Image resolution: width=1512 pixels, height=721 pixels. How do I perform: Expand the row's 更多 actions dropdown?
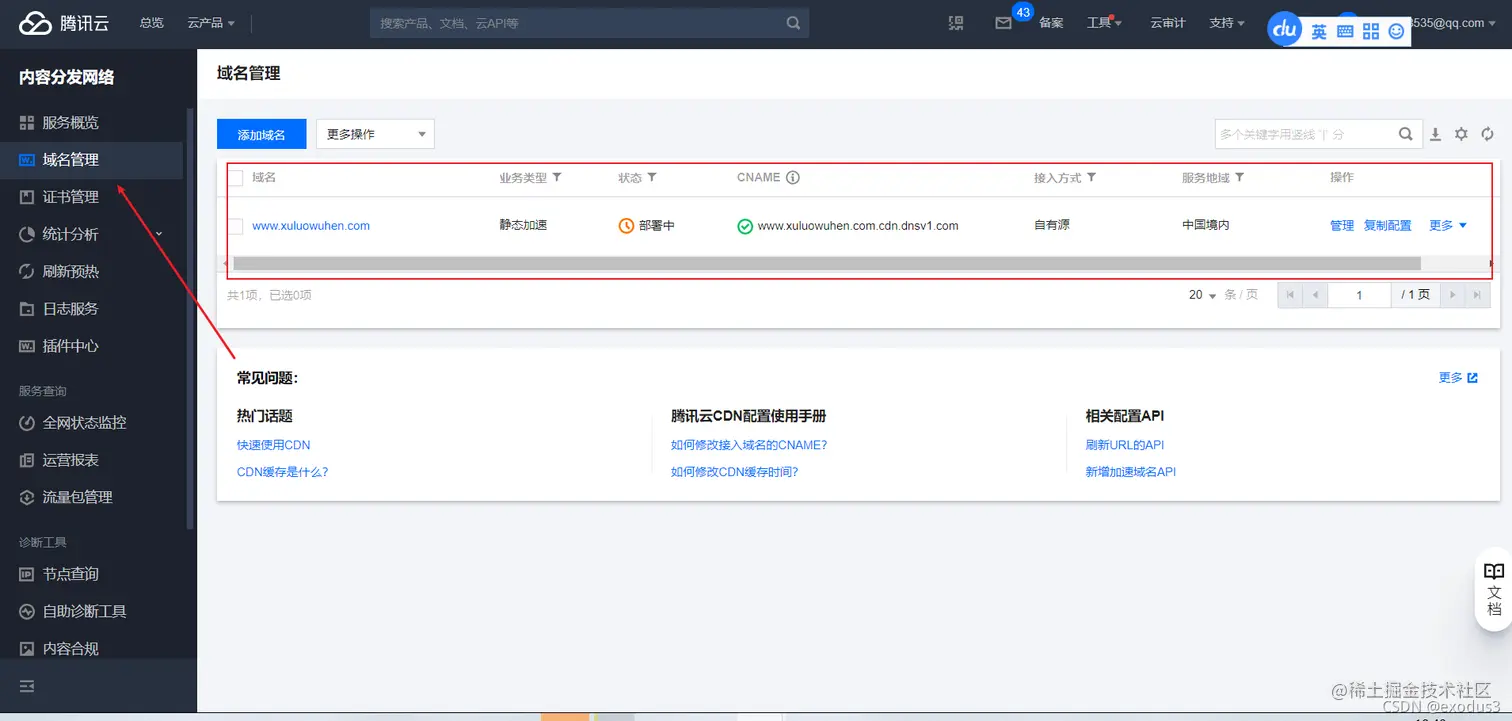point(1448,226)
